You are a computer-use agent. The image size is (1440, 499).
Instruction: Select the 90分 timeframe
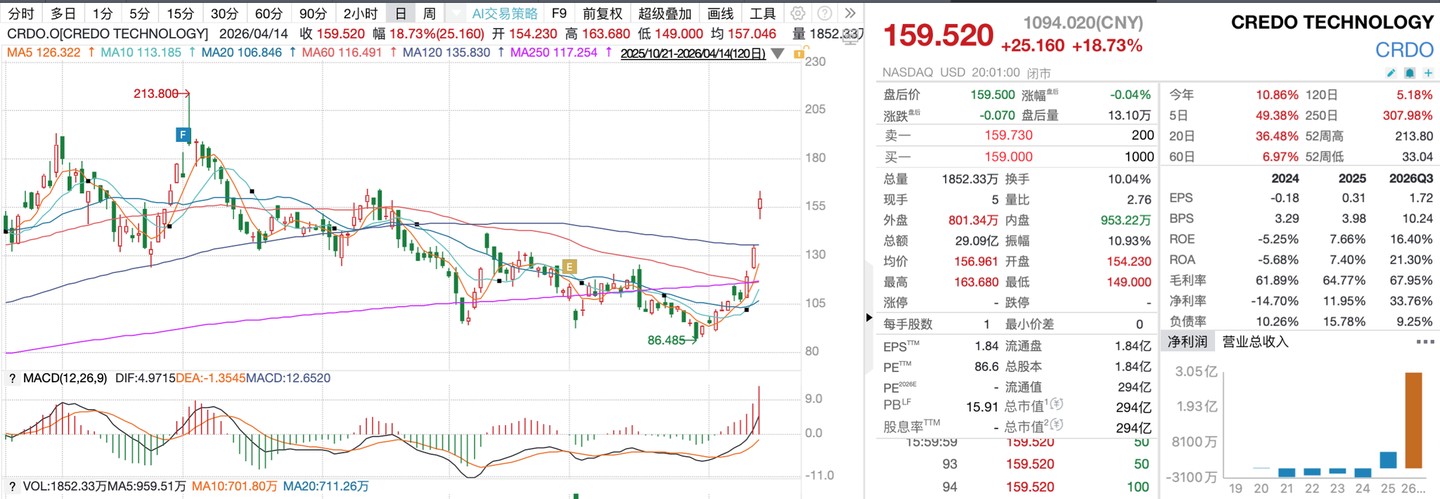click(313, 14)
